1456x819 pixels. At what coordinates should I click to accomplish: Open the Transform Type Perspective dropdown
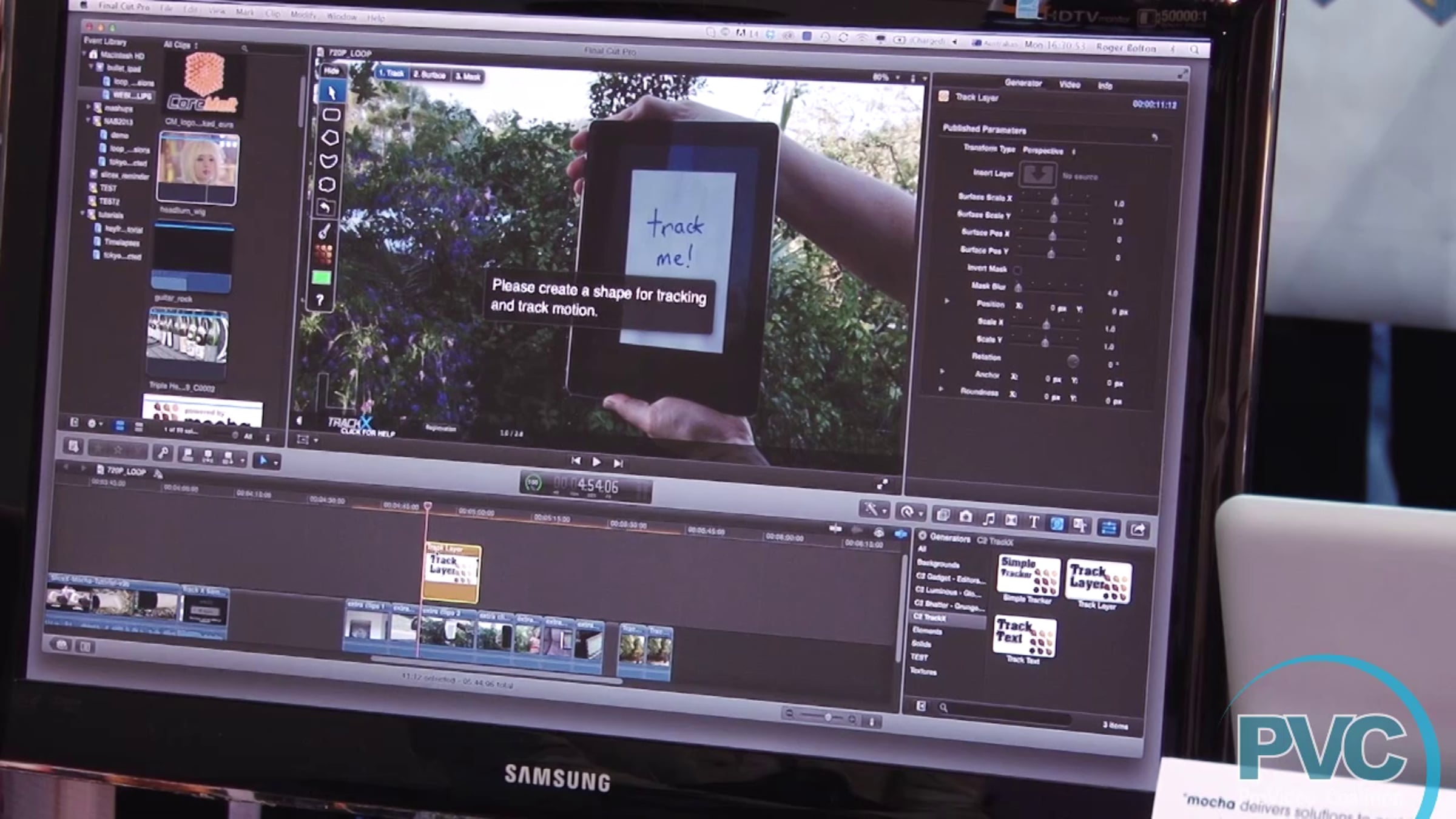(x=1049, y=151)
